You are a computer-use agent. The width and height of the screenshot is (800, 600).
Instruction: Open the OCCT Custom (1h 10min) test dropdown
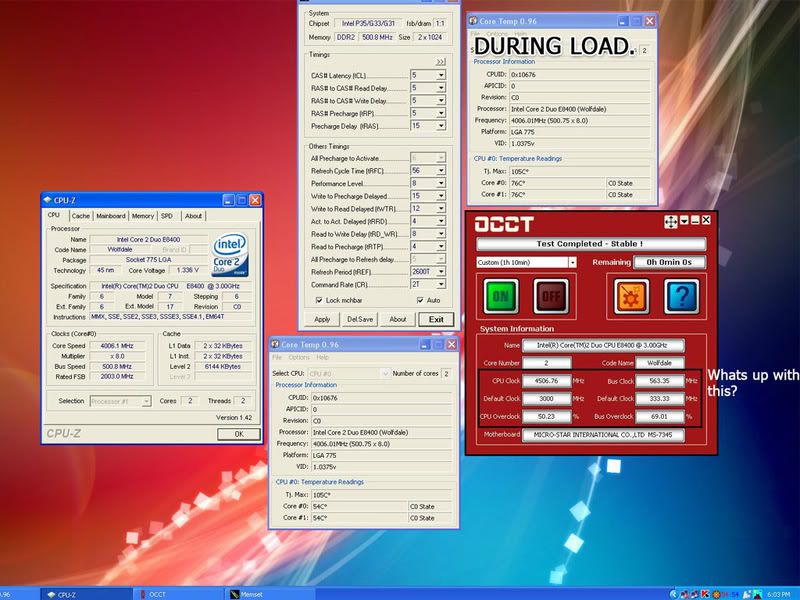tap(572, 262)
